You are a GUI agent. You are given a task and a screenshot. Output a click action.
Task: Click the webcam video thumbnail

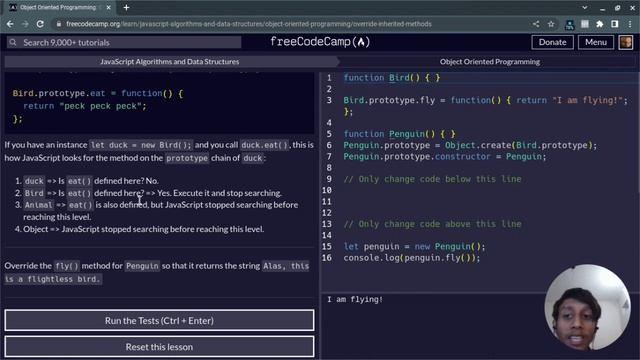pos(587,307)
